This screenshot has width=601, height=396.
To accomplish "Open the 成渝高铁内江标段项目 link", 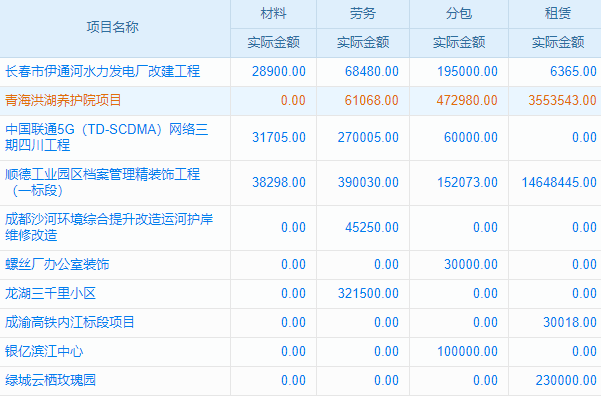I will tap(70, 322).
